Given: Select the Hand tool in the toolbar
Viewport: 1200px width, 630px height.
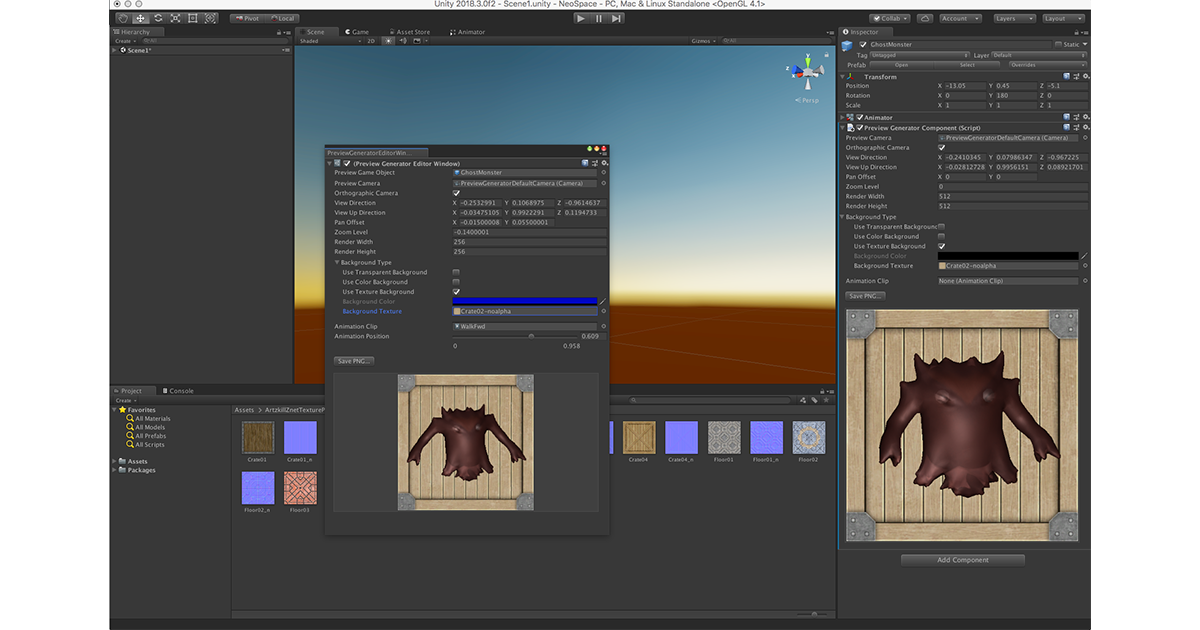Looking at the screenshot, I should tap(122, 17).
